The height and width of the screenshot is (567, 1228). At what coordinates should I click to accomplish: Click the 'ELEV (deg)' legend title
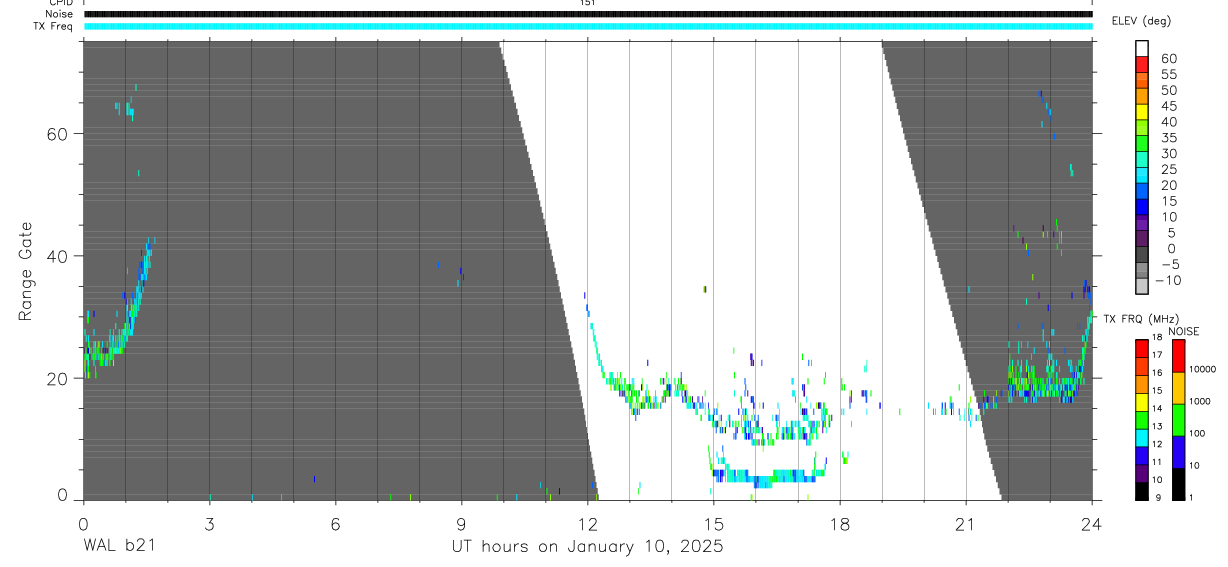[1141, 21]
